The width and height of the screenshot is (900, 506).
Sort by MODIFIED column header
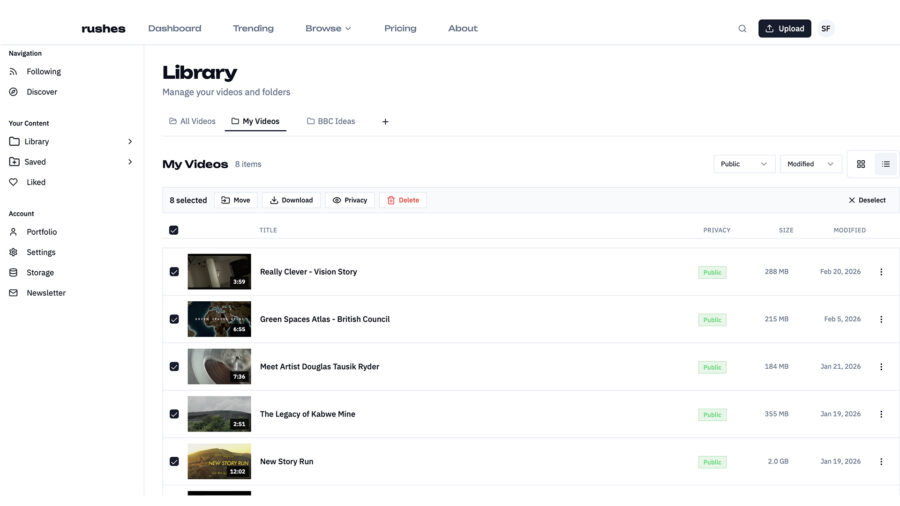[849, 230]
